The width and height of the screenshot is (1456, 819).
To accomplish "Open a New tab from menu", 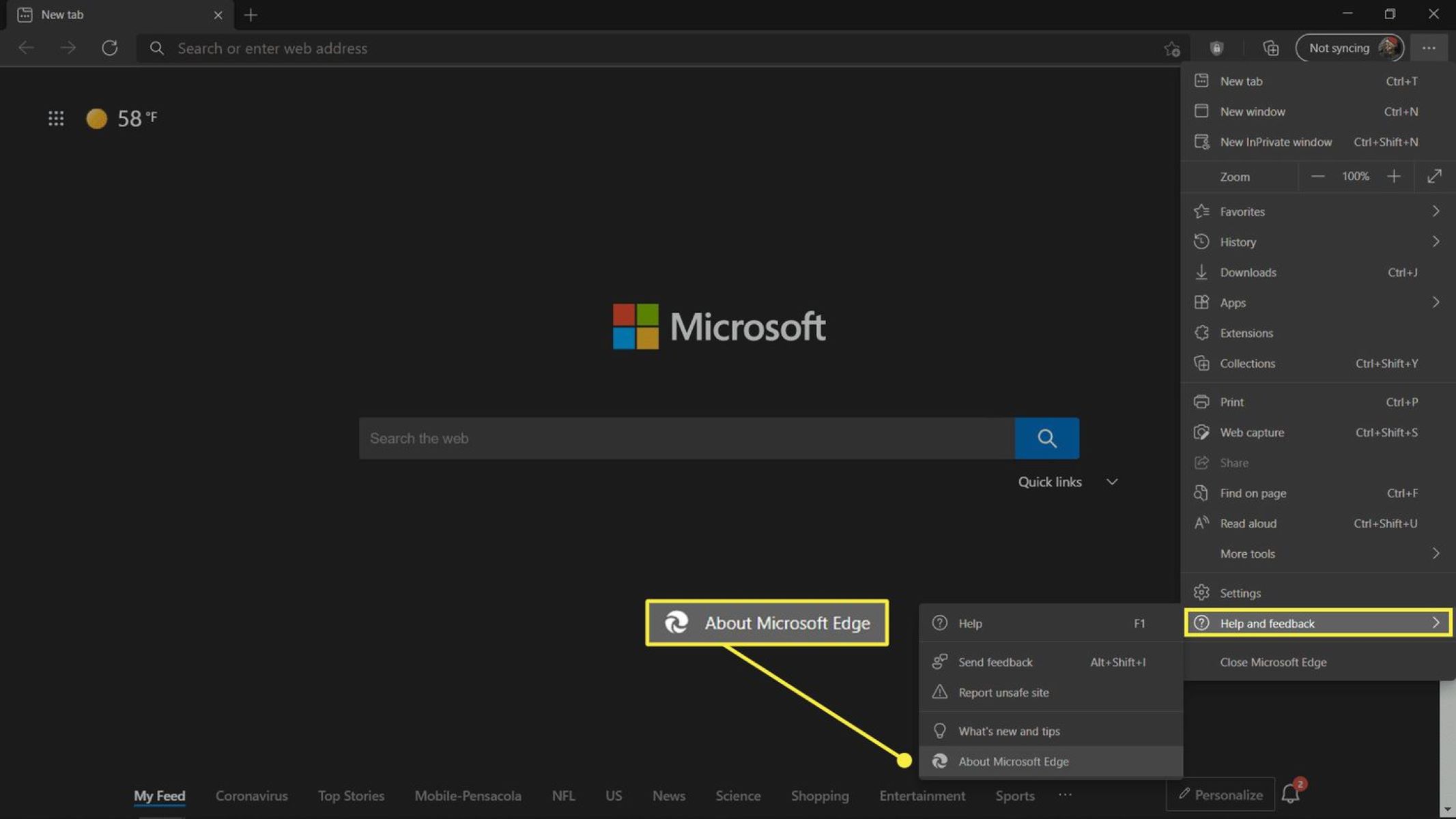I will point(1241,80).
